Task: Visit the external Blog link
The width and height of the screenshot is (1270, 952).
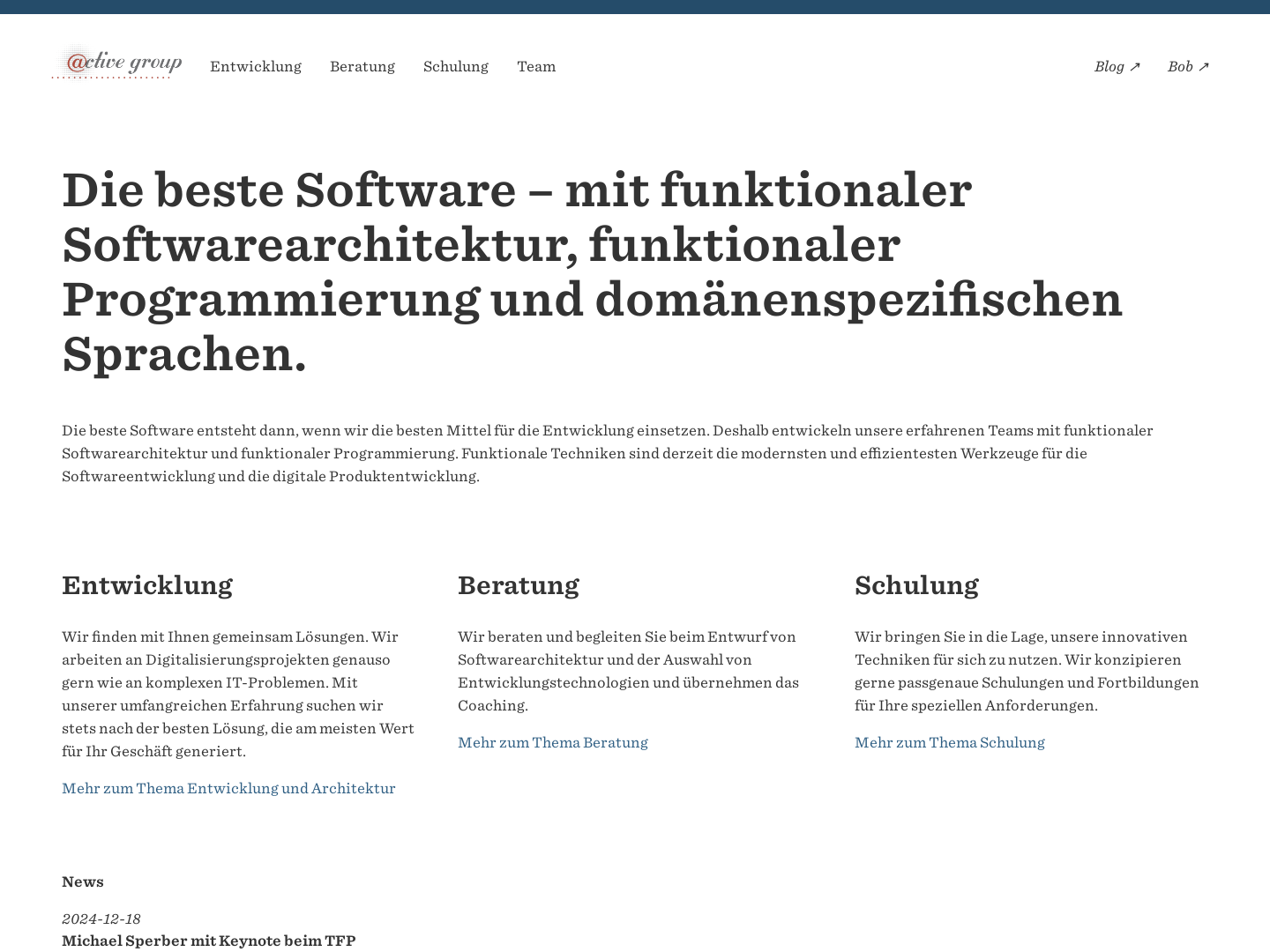Action: [x=1117, y=66]
